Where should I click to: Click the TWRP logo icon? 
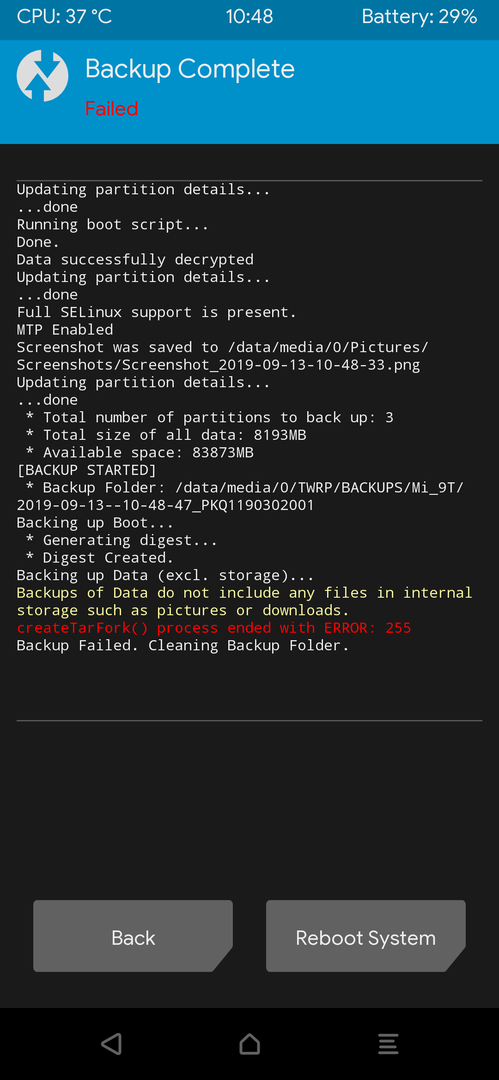[43, 76]
